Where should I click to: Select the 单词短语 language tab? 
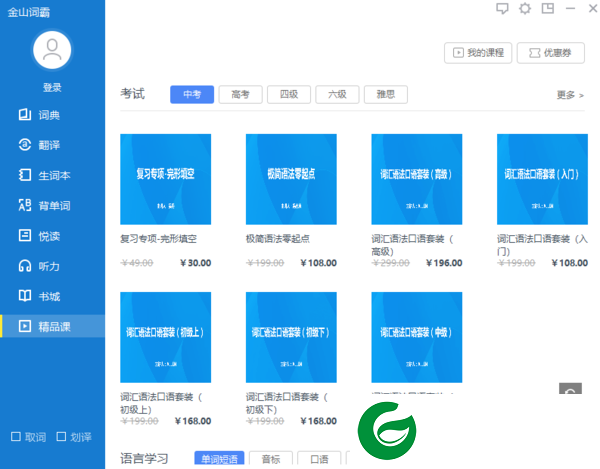[x=219, y=458]
